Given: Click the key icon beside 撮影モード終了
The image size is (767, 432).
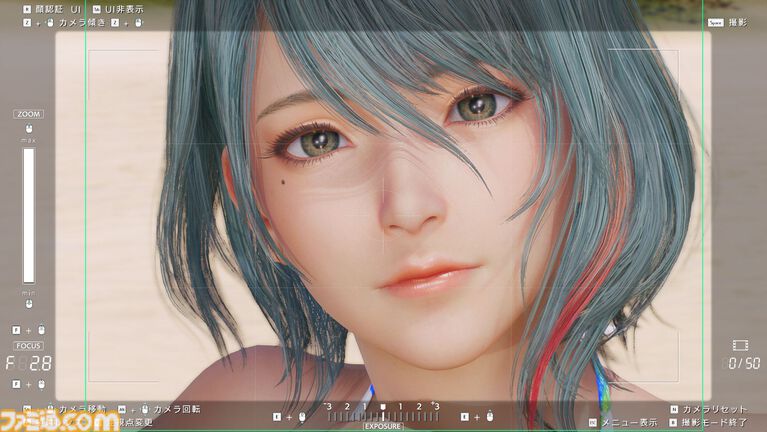Looking at the screenshot, I should click(673, 422).
